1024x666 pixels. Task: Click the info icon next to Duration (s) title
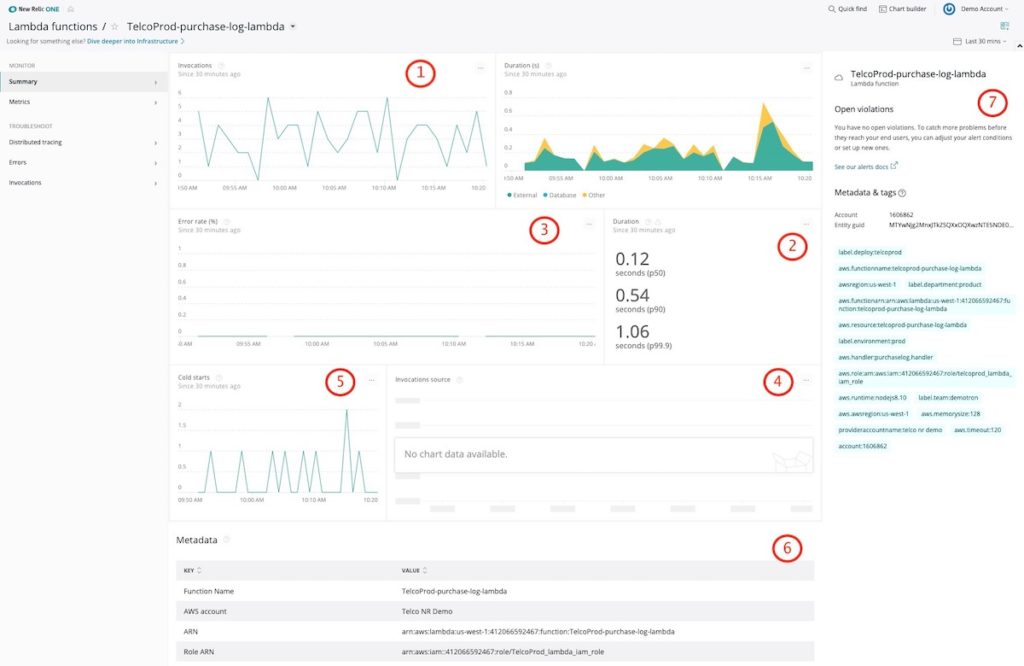548,65
